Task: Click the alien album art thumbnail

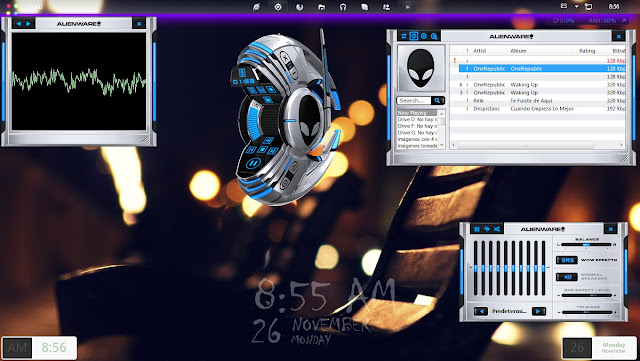Action: point(421,68)
